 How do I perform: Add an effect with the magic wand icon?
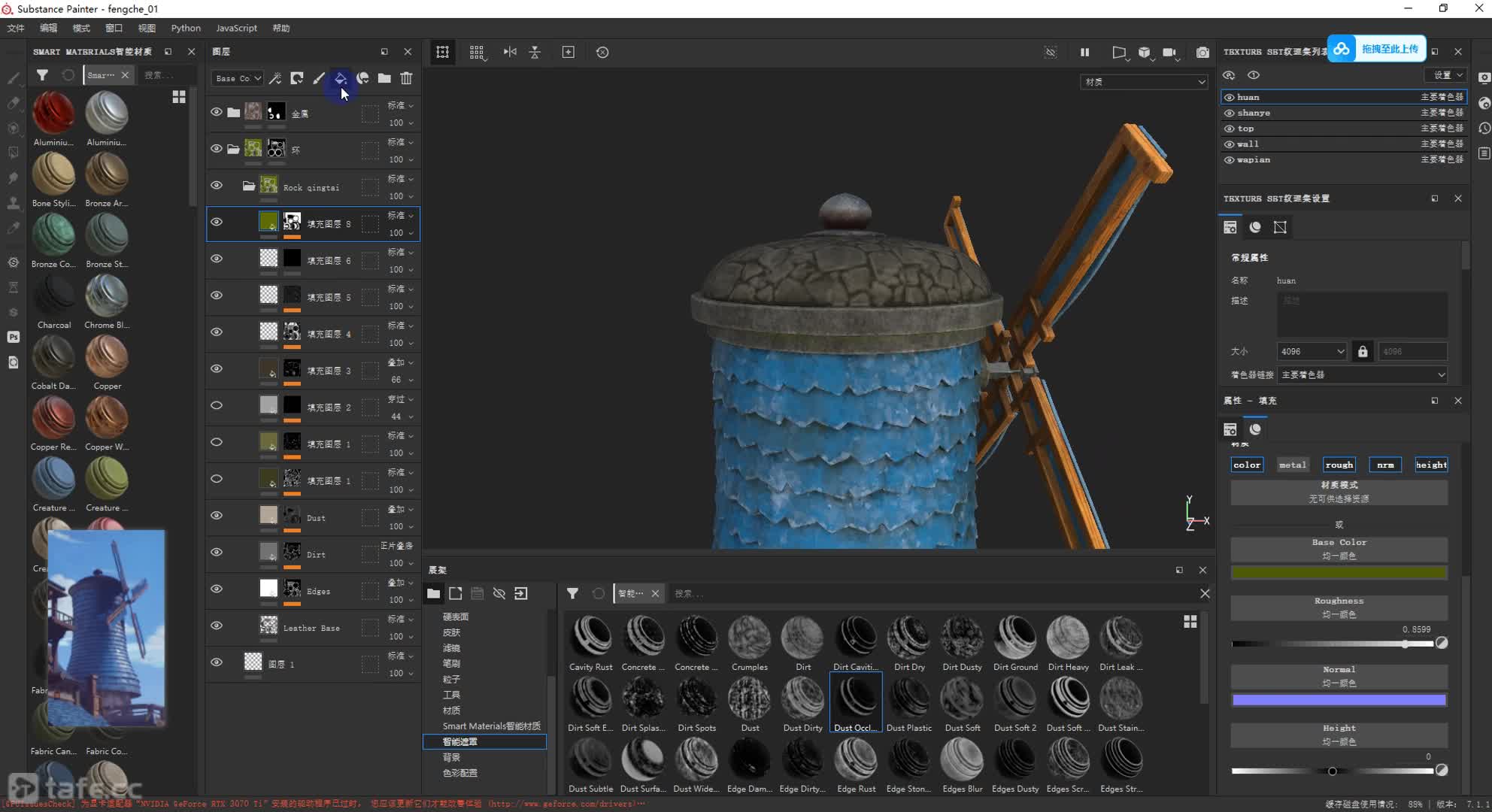[275, 78]
